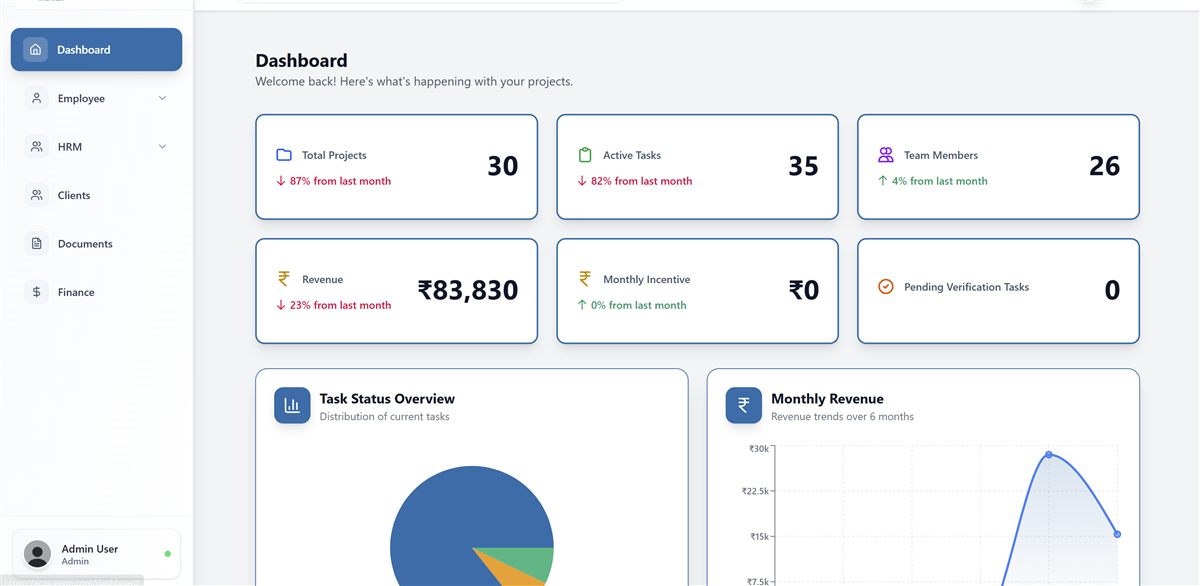Image resolution: width=1200 pixels, height=586 pixels.
Task: Click the peak data point on revenue chart
Action: (1049, 454)
